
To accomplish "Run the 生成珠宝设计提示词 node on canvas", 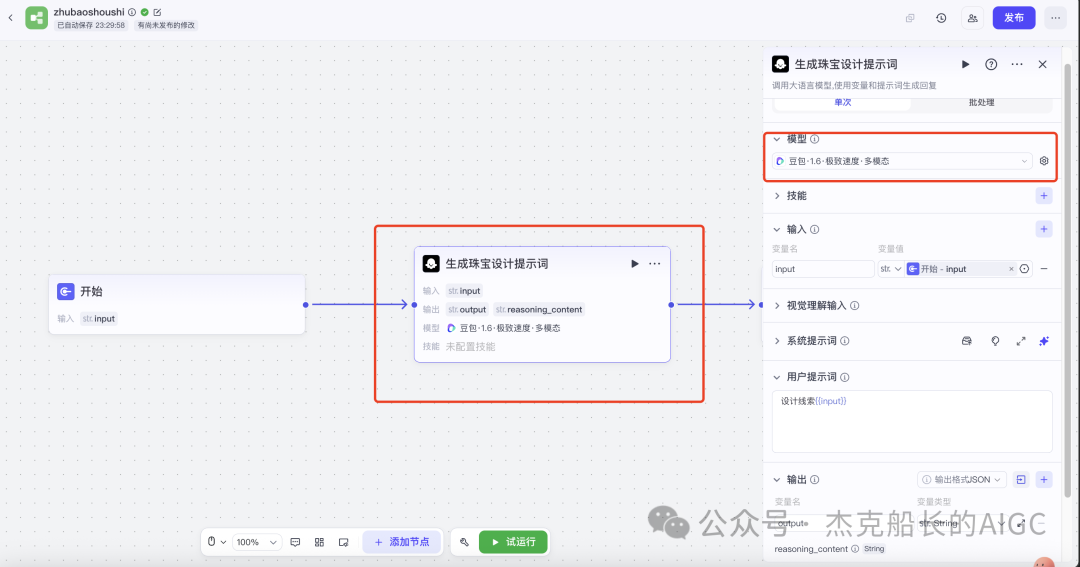I will (x=634, y=264).
